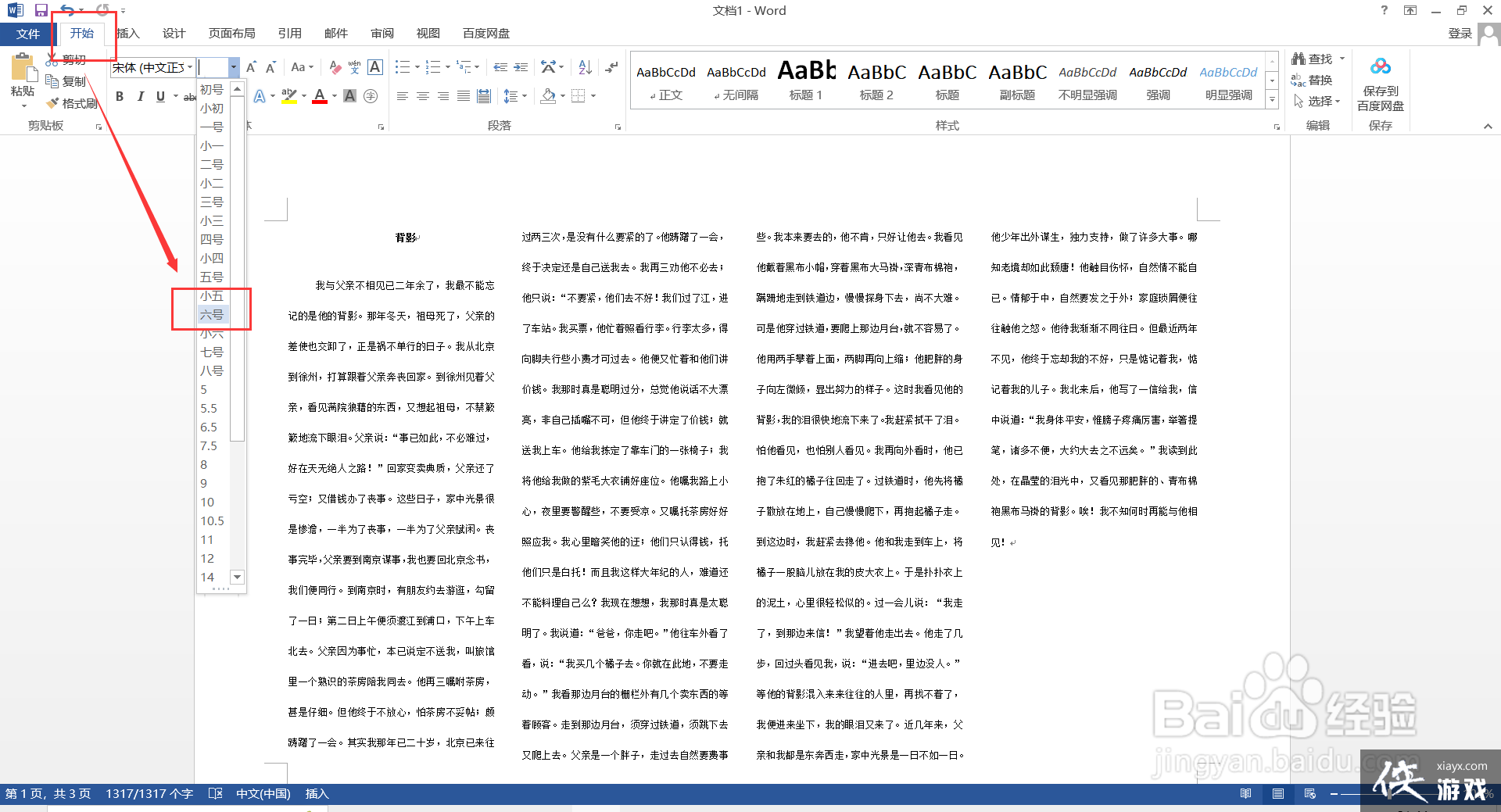The image size is (1501, 812).
Task: Toggle italic formatting
Action: (140, 96)
